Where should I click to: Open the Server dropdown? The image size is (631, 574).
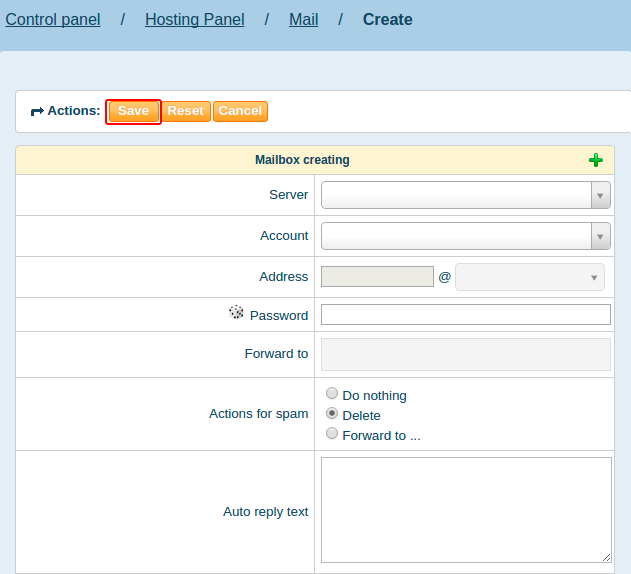pyautogui.click(x=465, y=195)
